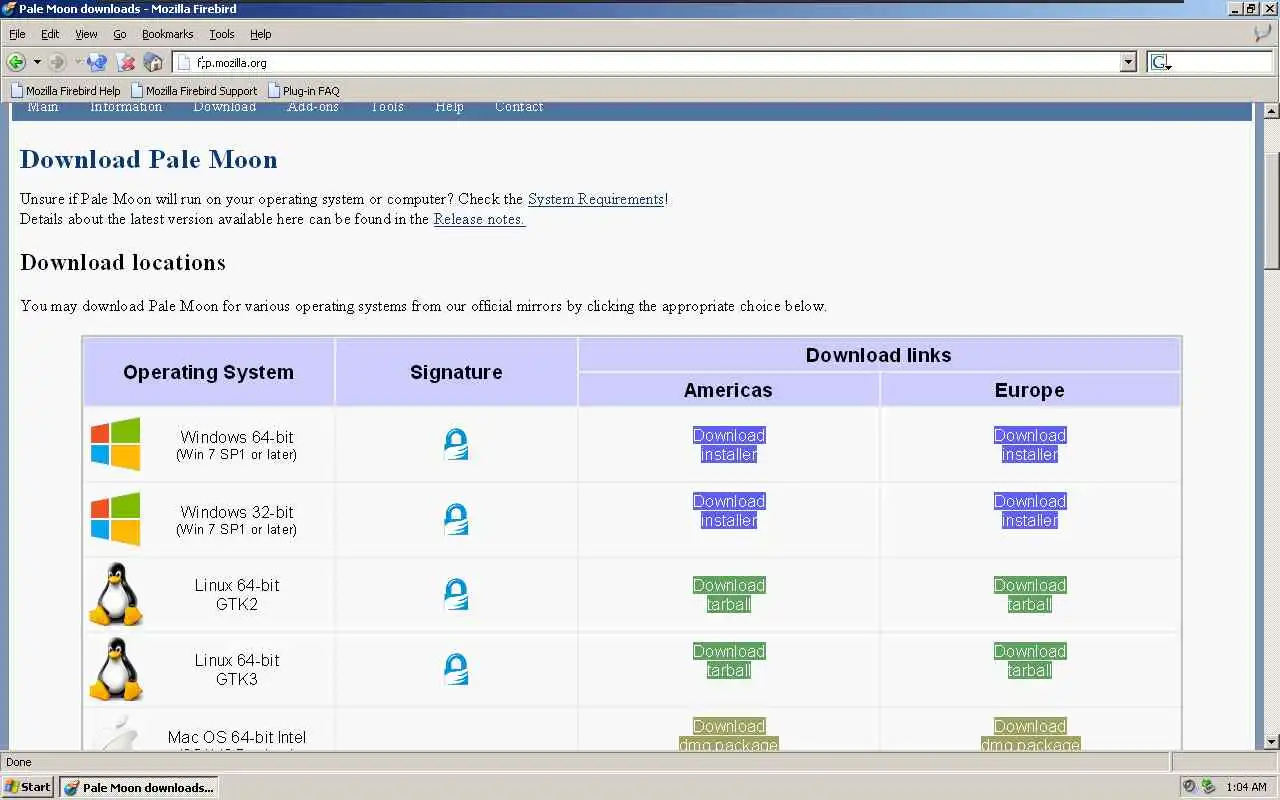Click the Information site navigation link
The height and width of the screenshot is (800, 1280).
coord(126,107)
